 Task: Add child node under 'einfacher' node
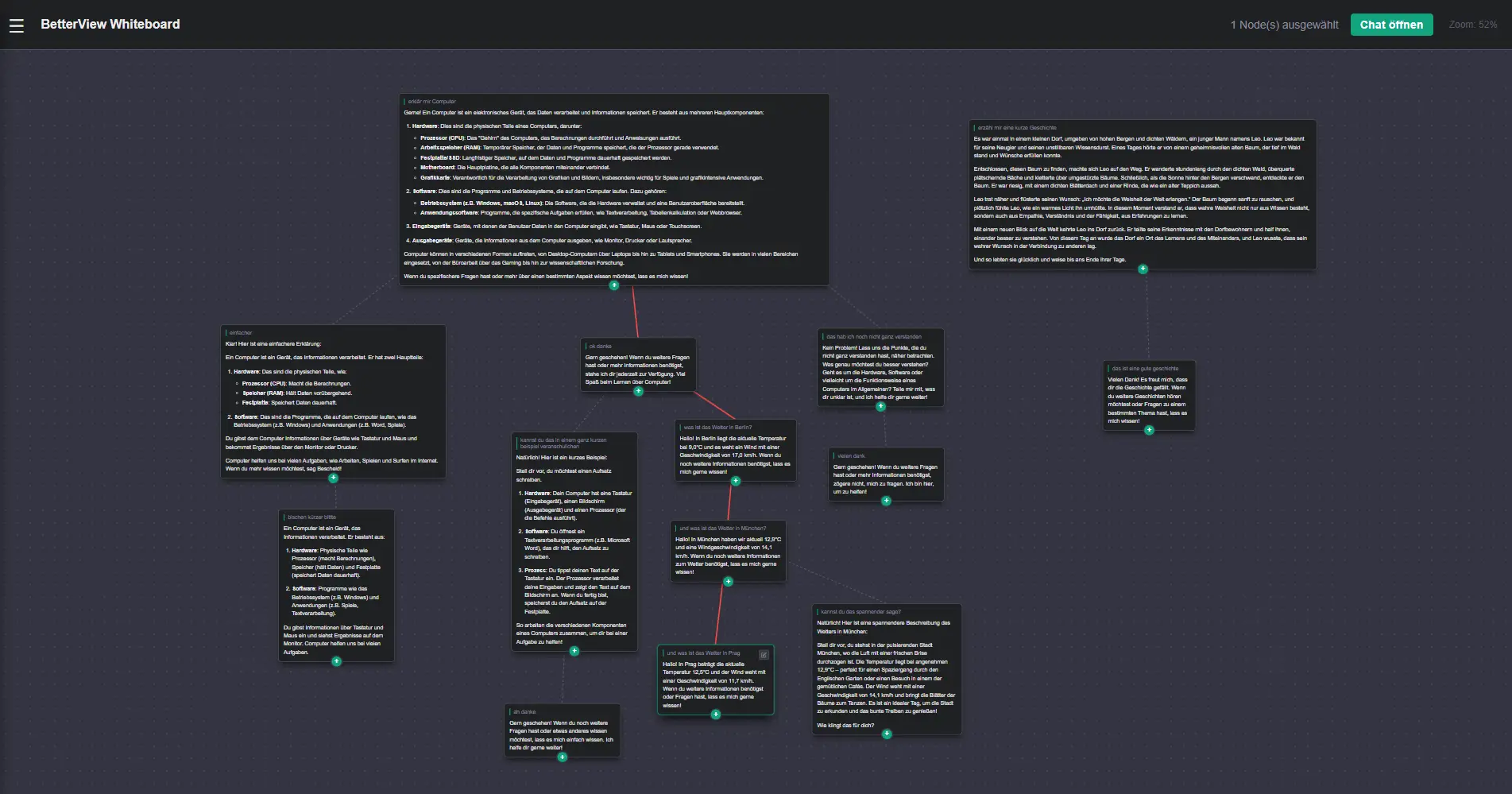pos(333,478)
